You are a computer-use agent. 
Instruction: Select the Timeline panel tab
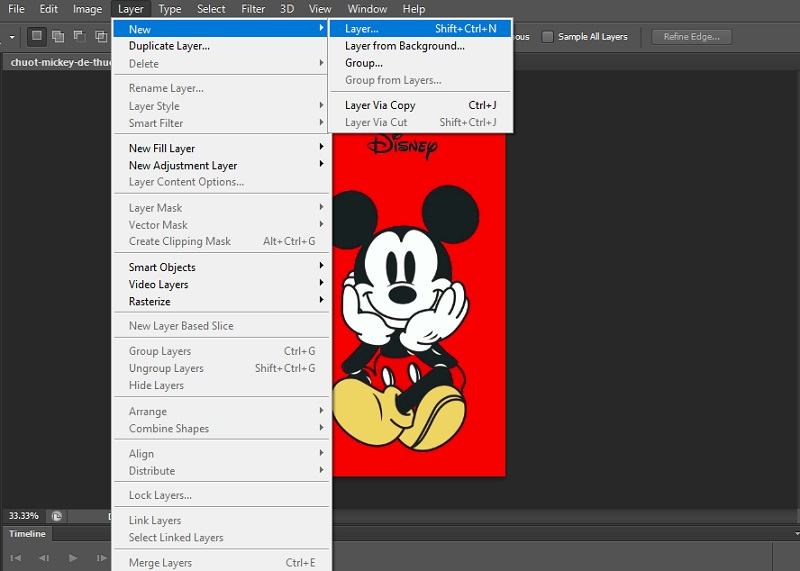click(28, 534)
